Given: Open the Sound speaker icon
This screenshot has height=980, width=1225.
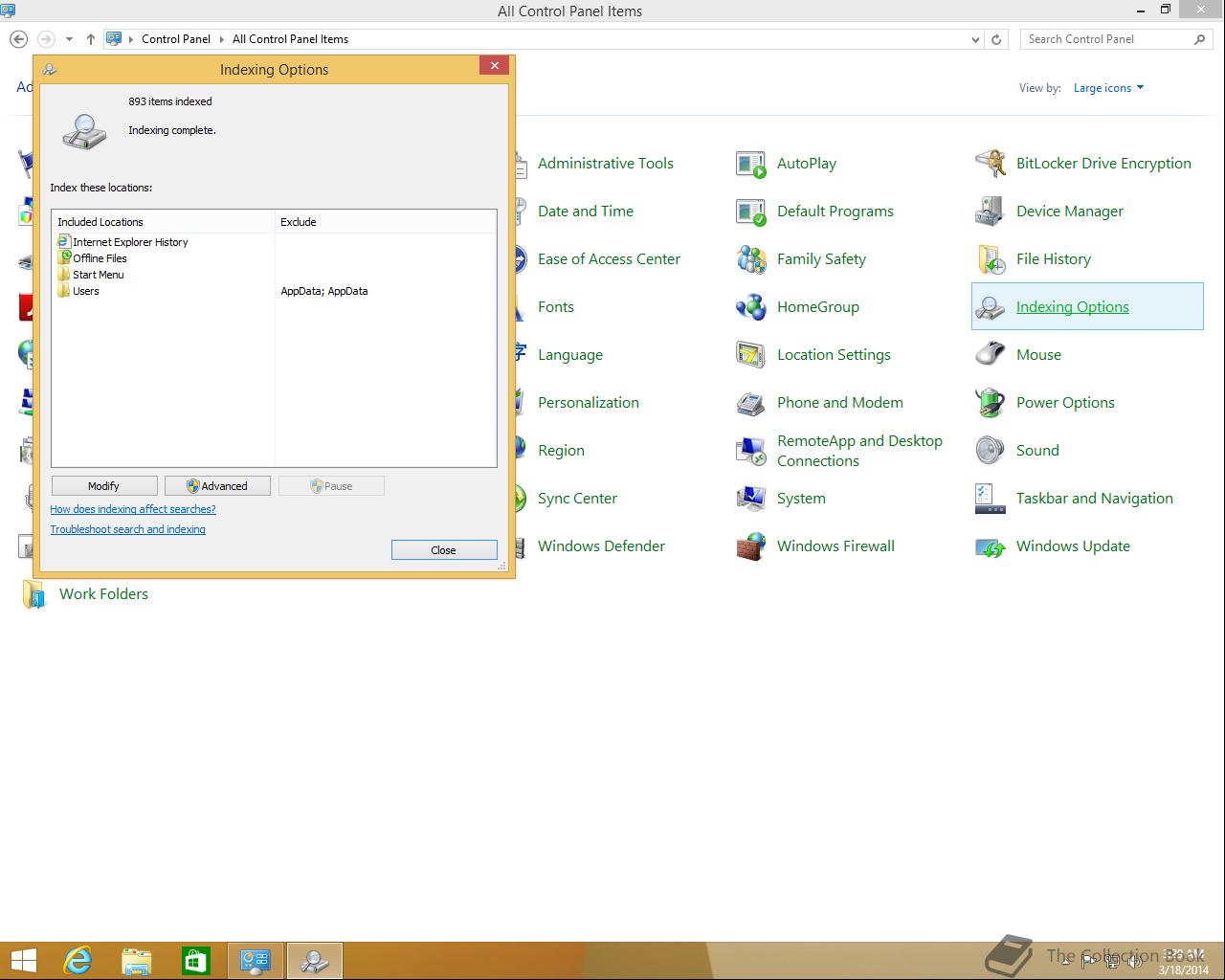Looking at the screenshot, I should 991,451.
